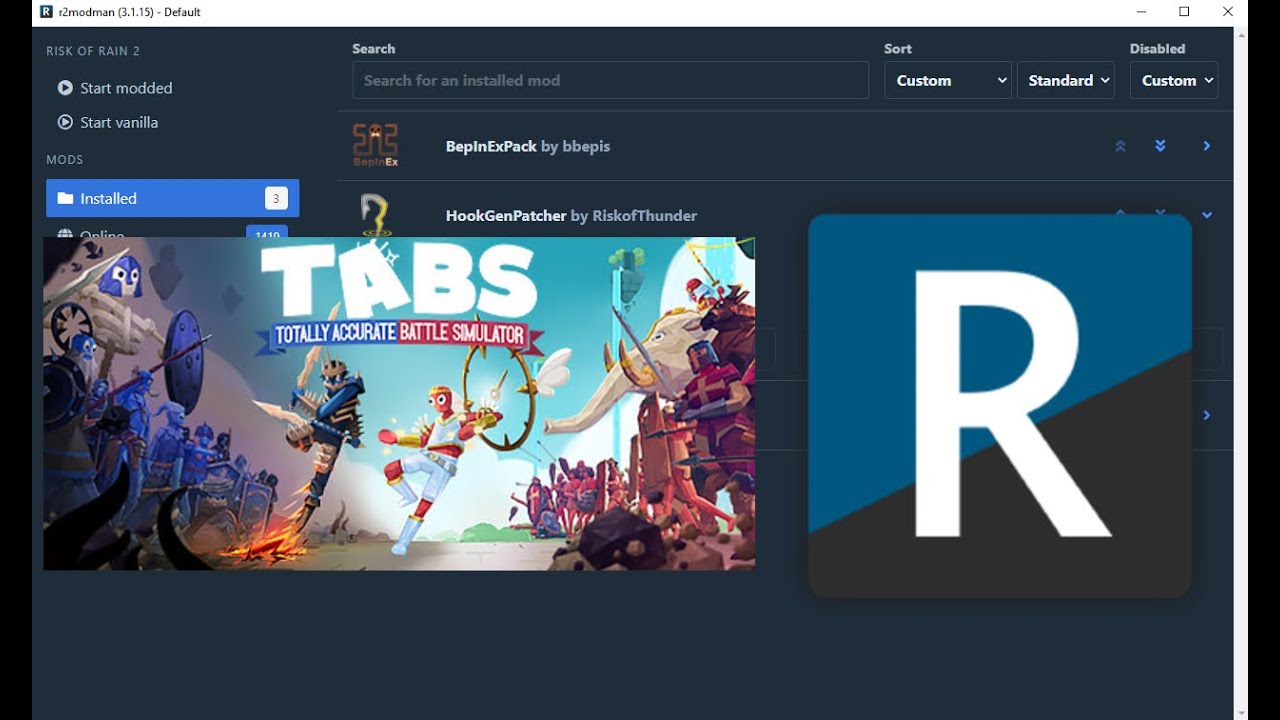Expand the BepInExPack mod entry
1280x720 pixels.
[1207, 146]
